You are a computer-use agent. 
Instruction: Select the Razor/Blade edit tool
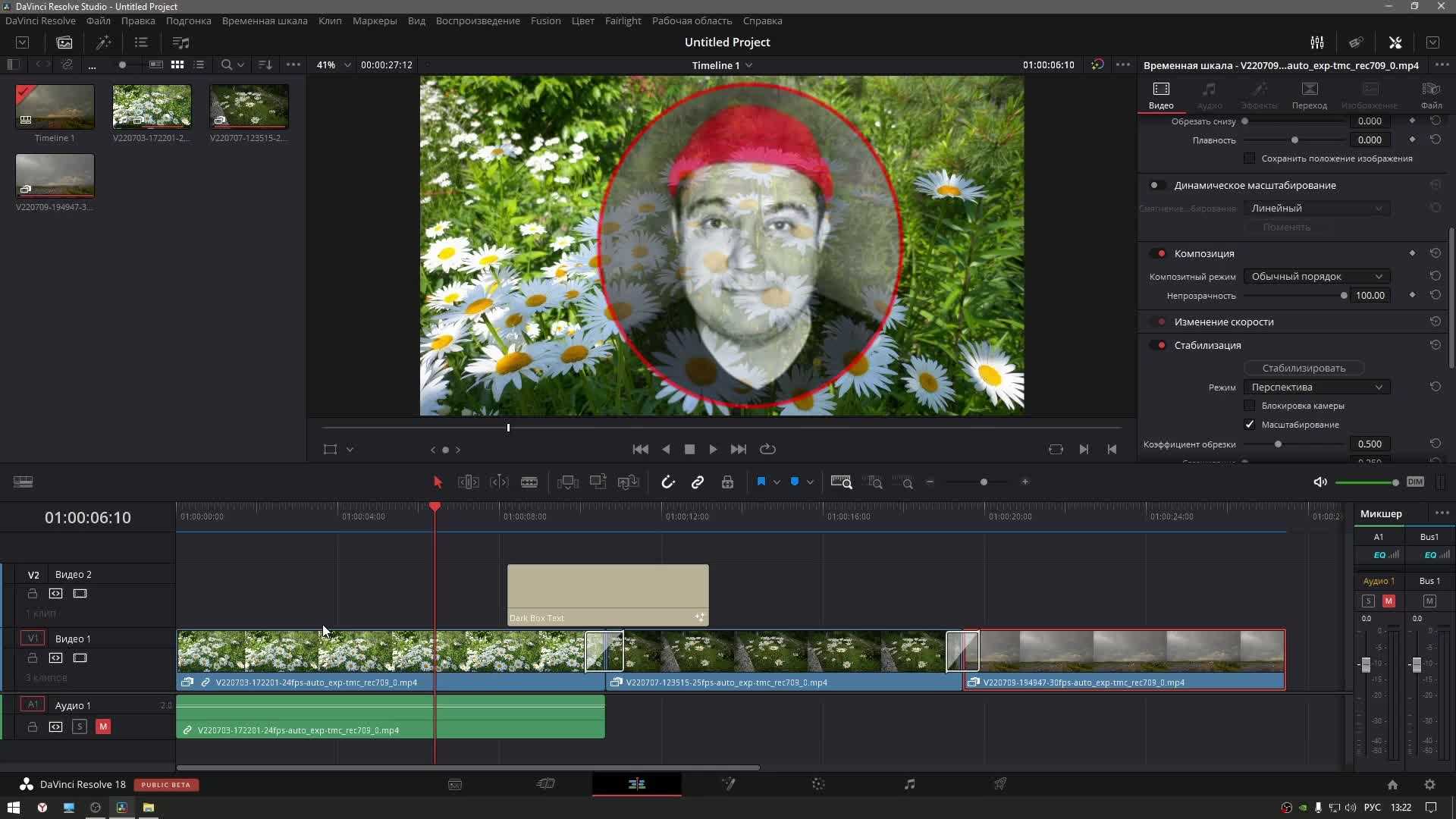pyautogui.click(x=529, y=482)
